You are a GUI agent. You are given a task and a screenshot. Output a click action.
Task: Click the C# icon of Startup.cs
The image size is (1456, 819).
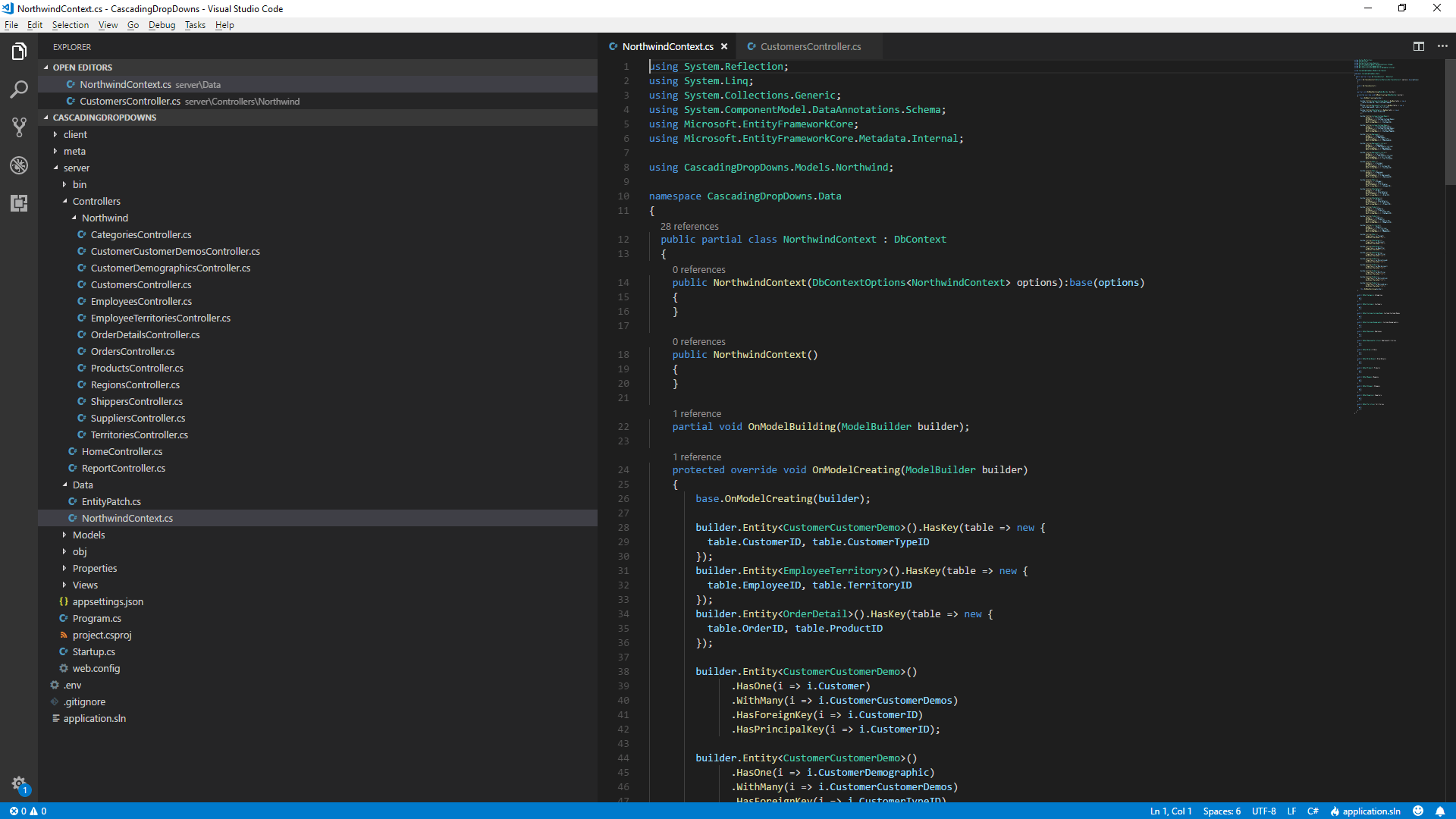(64, 652)
